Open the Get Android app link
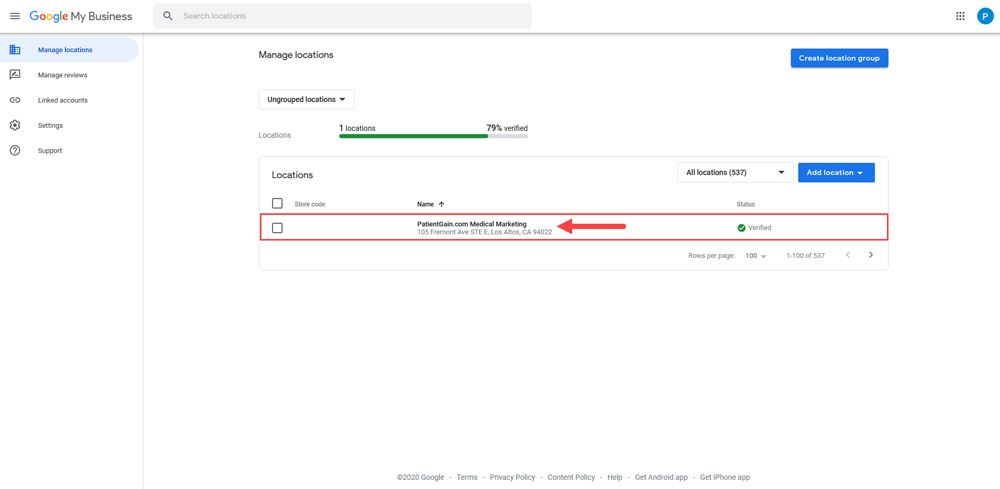1000x489 pixels. click(661, 477)
